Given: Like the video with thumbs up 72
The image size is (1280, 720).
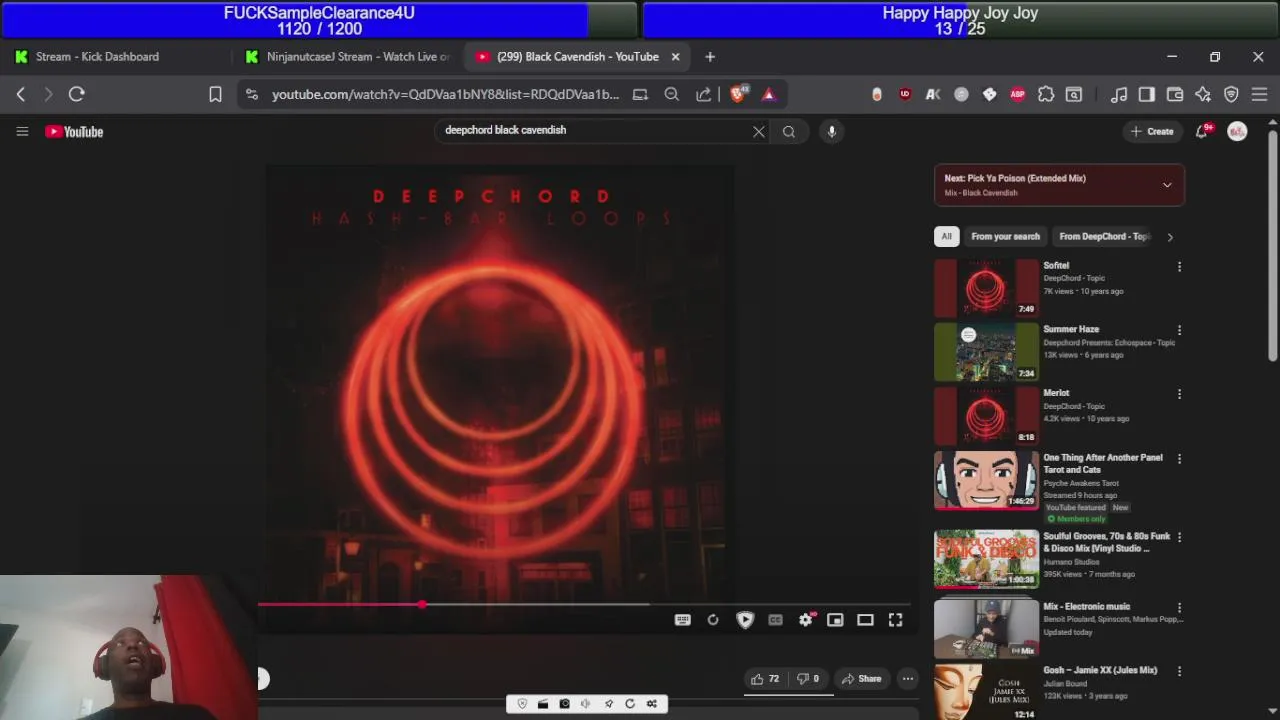Looking at the screenshot, I should (765, 679).
